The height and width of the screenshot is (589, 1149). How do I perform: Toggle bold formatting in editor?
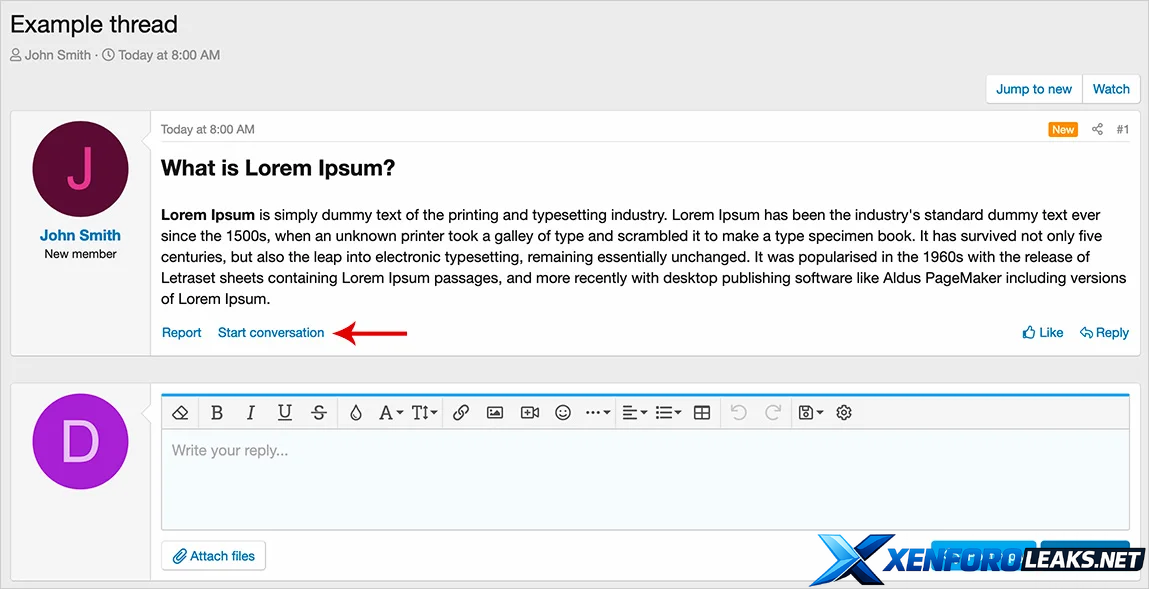(217, 412)
